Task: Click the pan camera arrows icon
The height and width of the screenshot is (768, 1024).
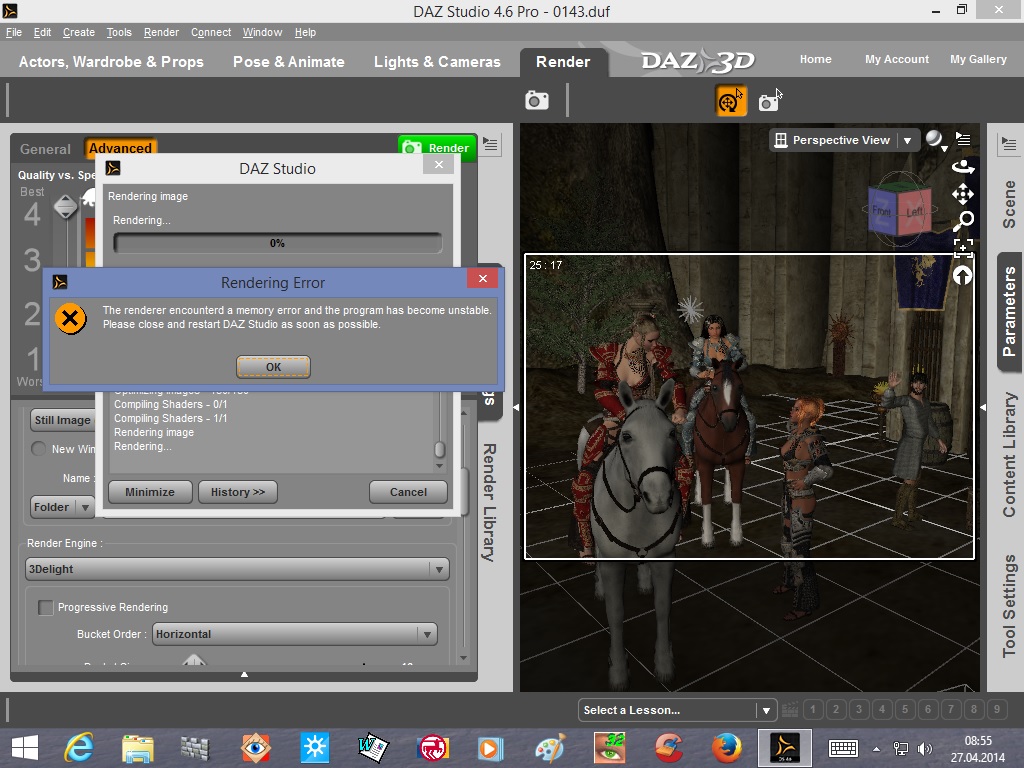Action: coord(963,194)
